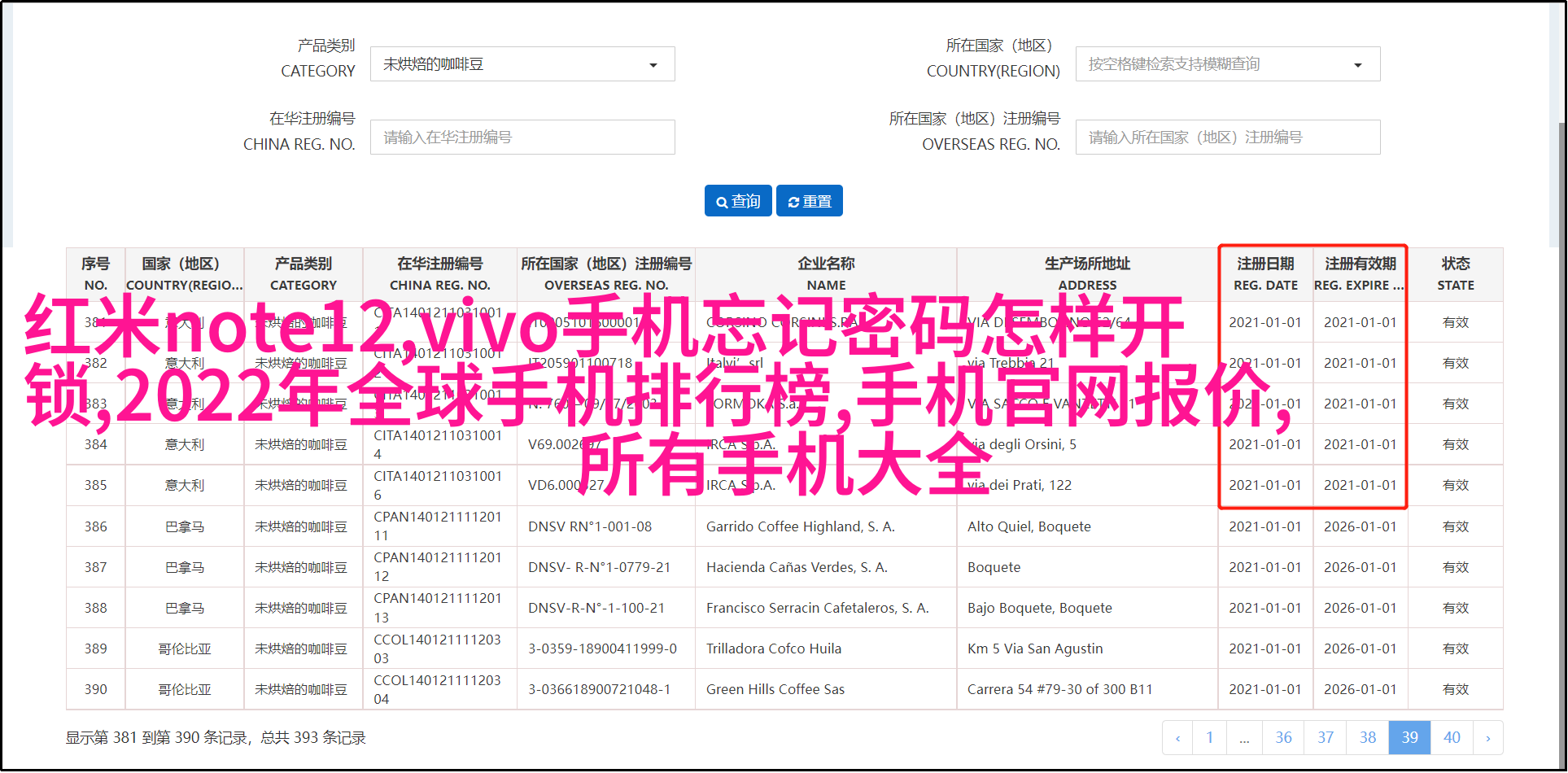This screenshot has width=1568, height=773.
Task: Click address Km 5 Via San Agustin
Action: (x=1035, y=649)
